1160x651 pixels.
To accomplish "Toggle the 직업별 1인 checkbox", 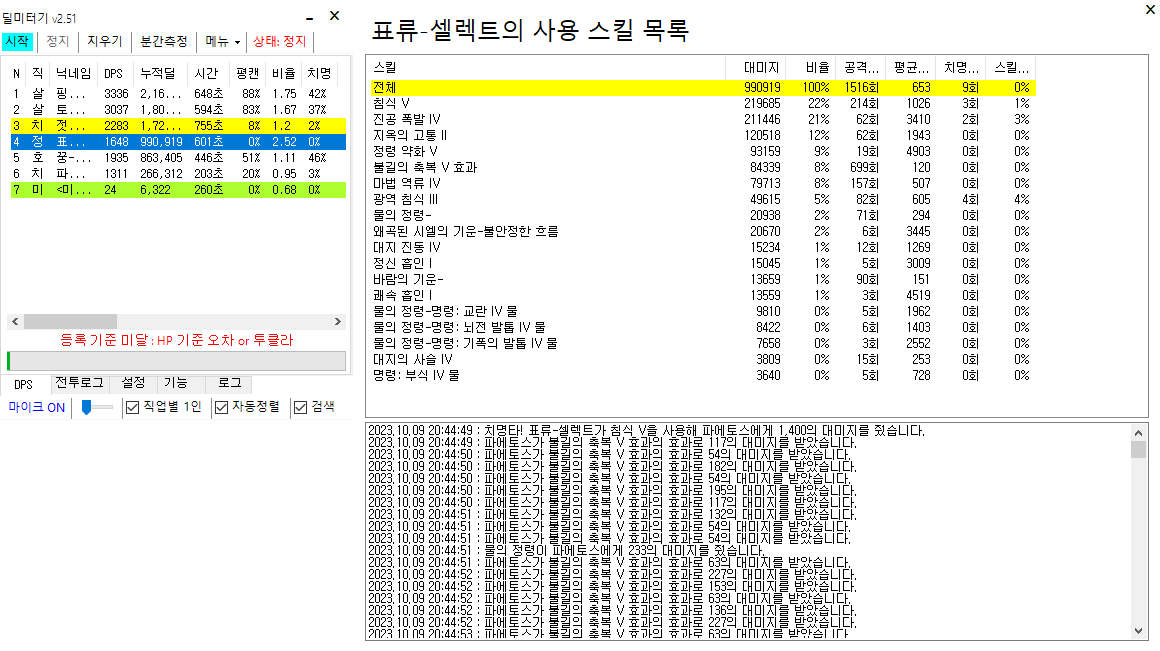I will 163,407.
